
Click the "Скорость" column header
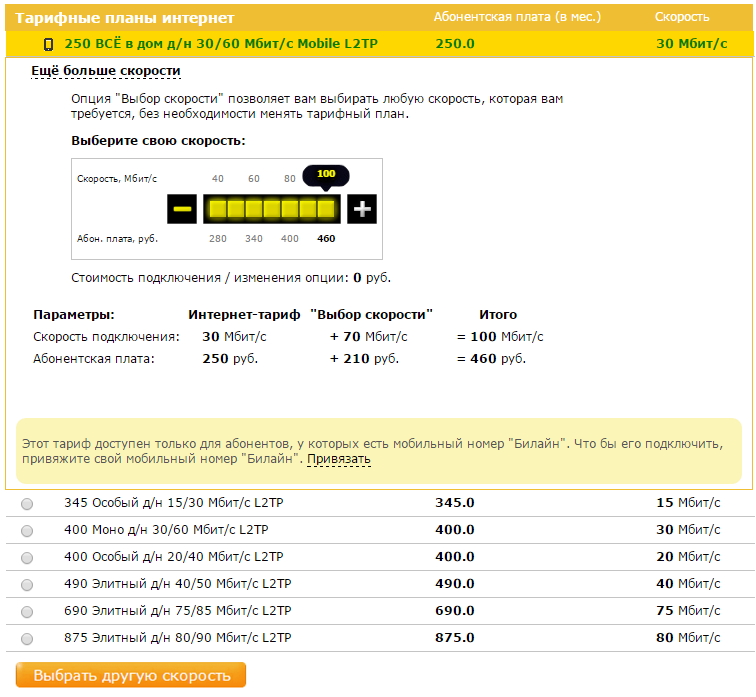682,17
